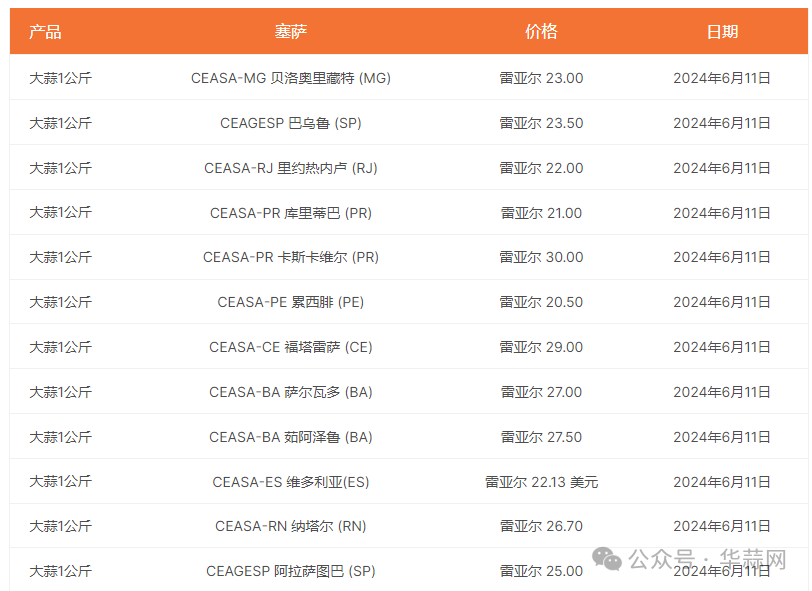This screenshot has height=591, width=812.
Task: Select CEASA-PR 卡斯卡维尔 (PR) market cell
Action: (x=291, y=257)
